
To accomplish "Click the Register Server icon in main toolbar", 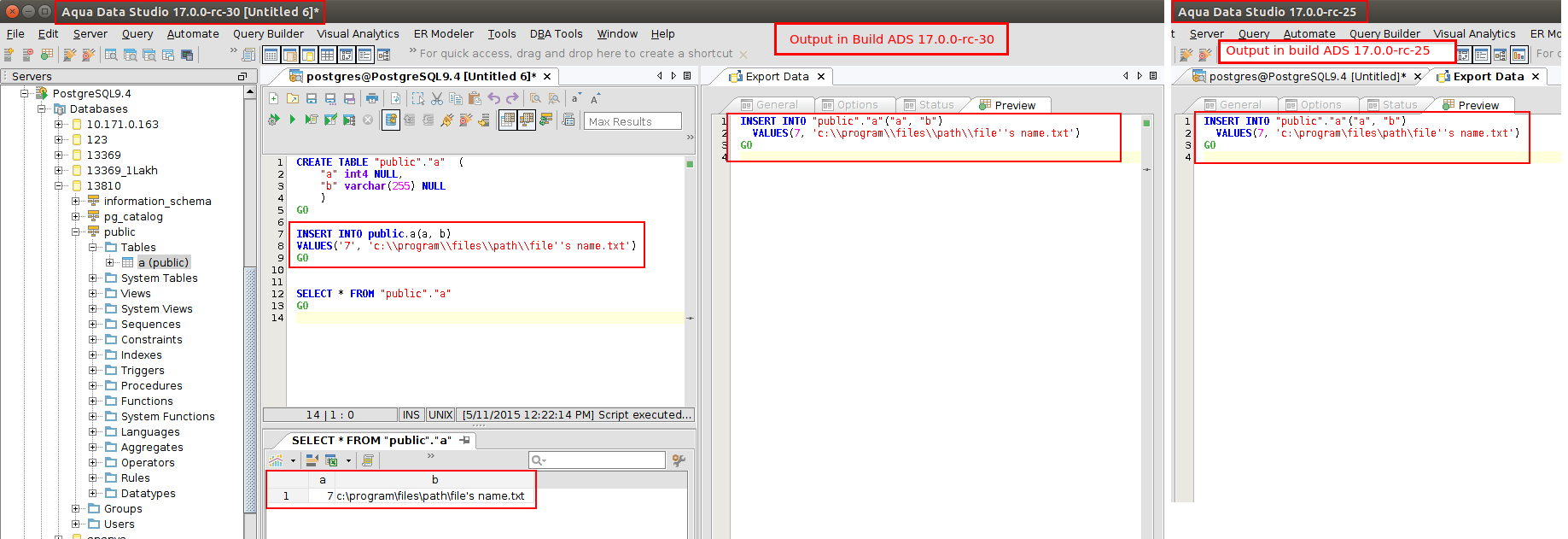I will pyautogui.click(x=9, y=54).
